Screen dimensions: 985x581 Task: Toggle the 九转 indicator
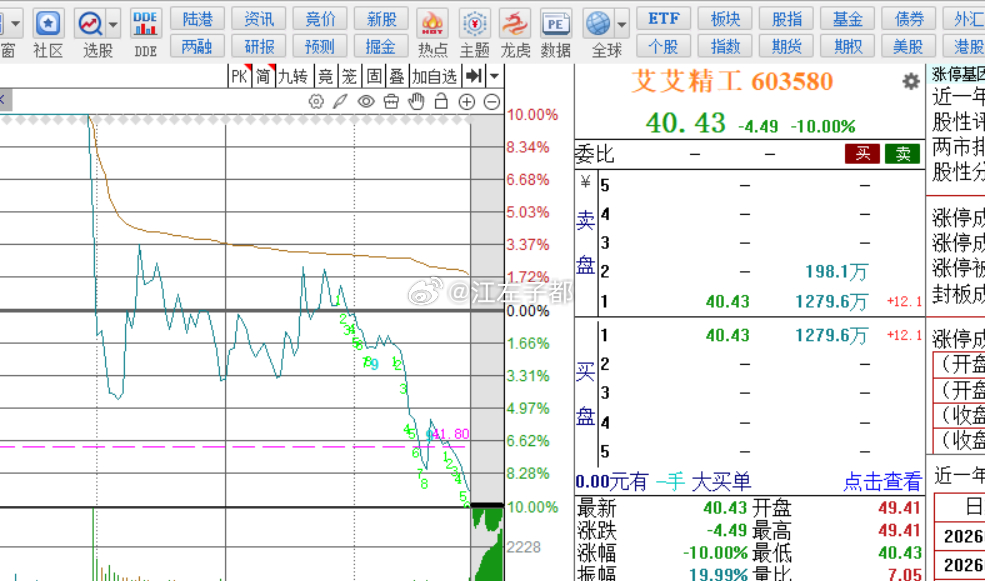coord(293,77)
